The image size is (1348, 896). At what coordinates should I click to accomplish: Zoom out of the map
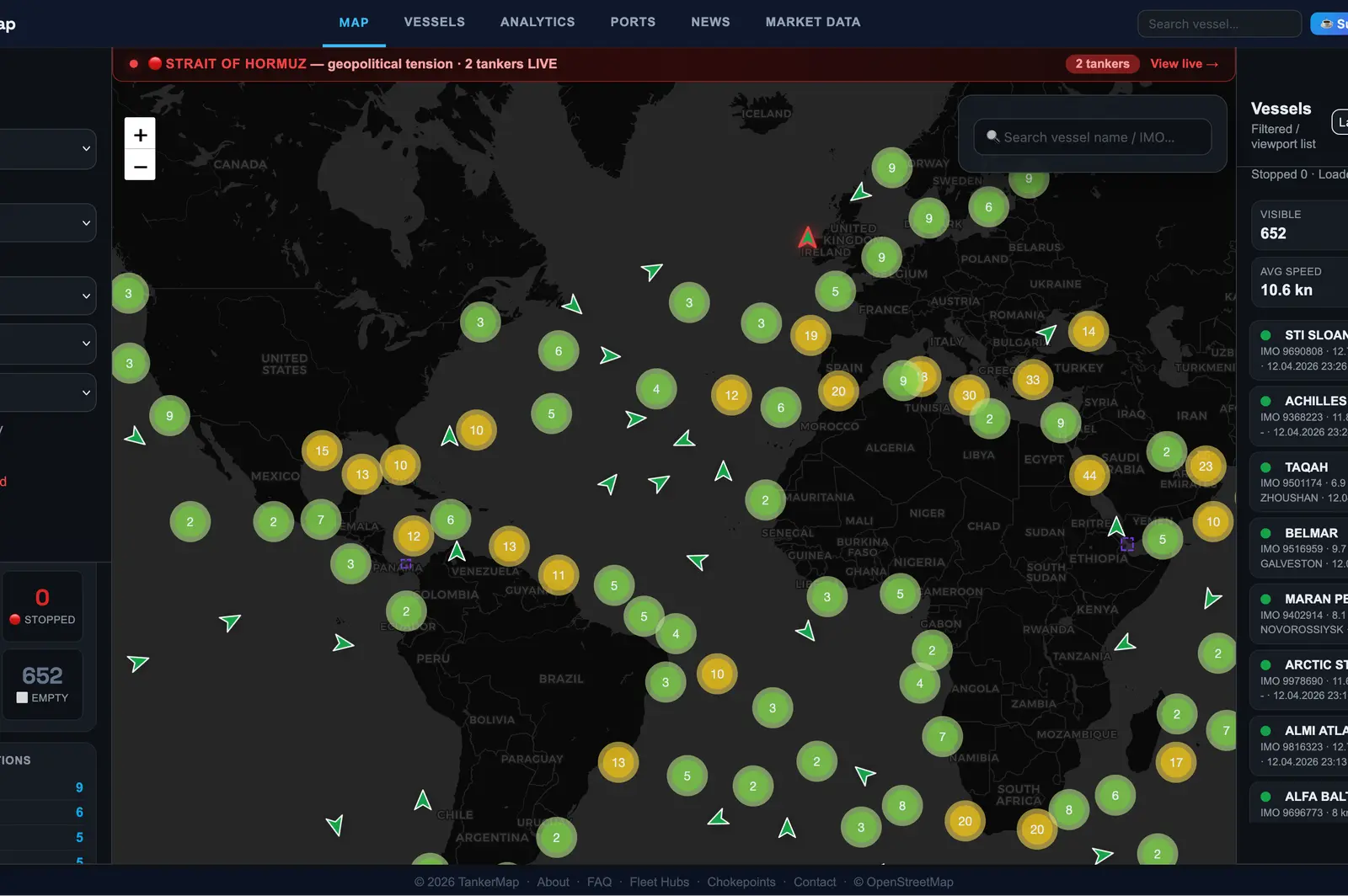(140, 166)
